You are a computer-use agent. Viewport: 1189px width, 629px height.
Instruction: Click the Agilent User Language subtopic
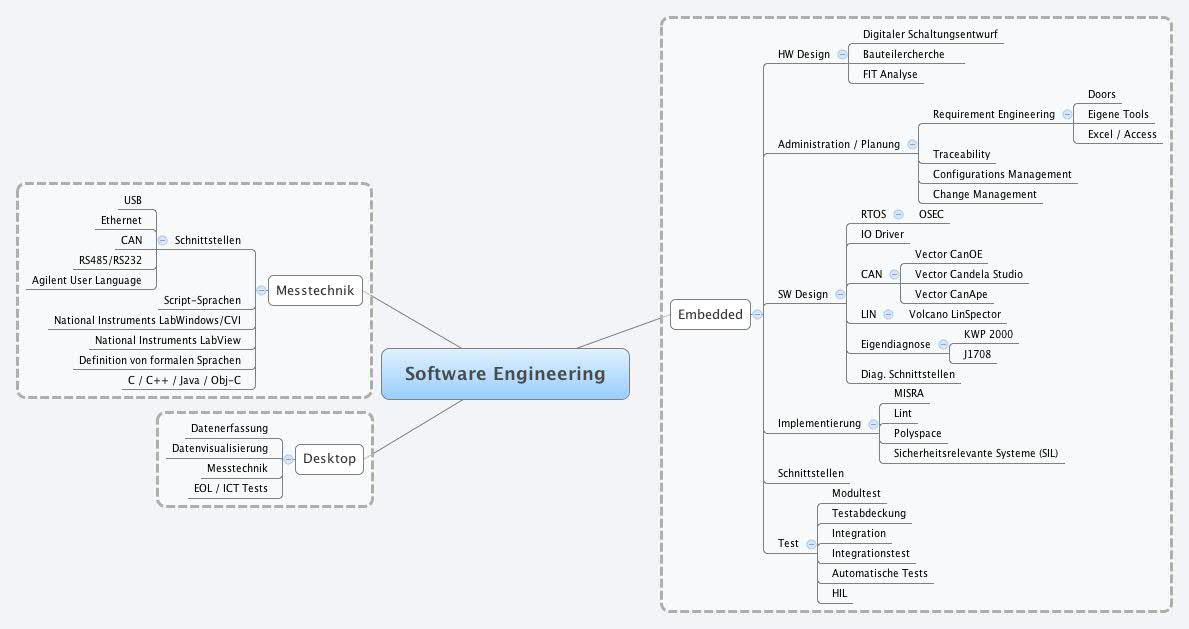tap(87, 280)
